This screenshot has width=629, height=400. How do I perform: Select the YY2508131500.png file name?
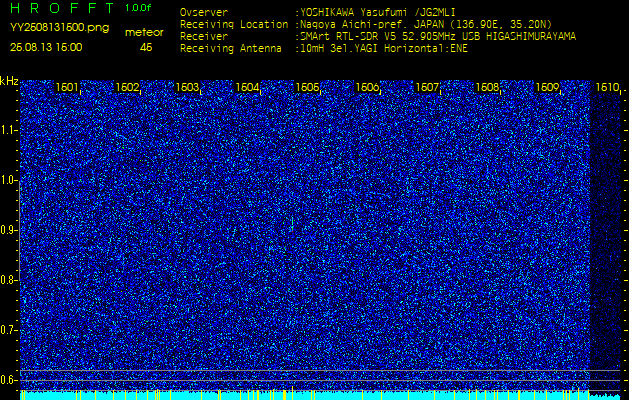pos(59,28)
